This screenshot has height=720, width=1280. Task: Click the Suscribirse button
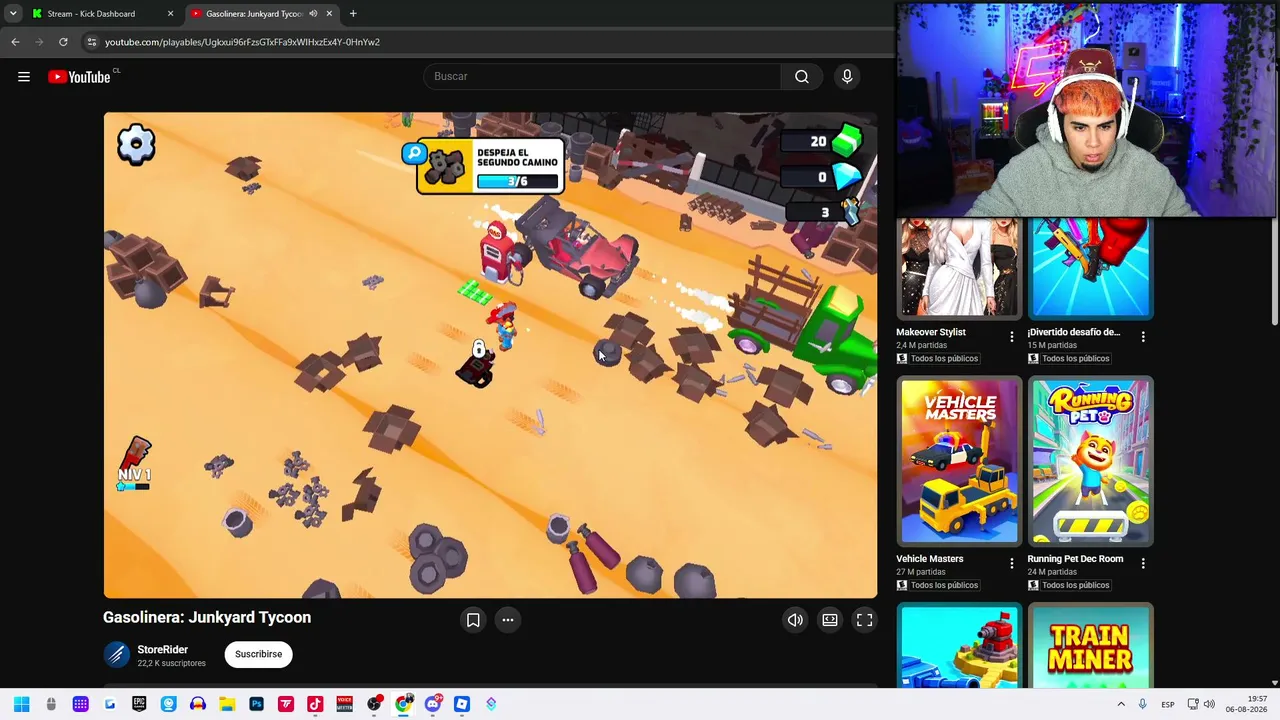tap(258, 654)
